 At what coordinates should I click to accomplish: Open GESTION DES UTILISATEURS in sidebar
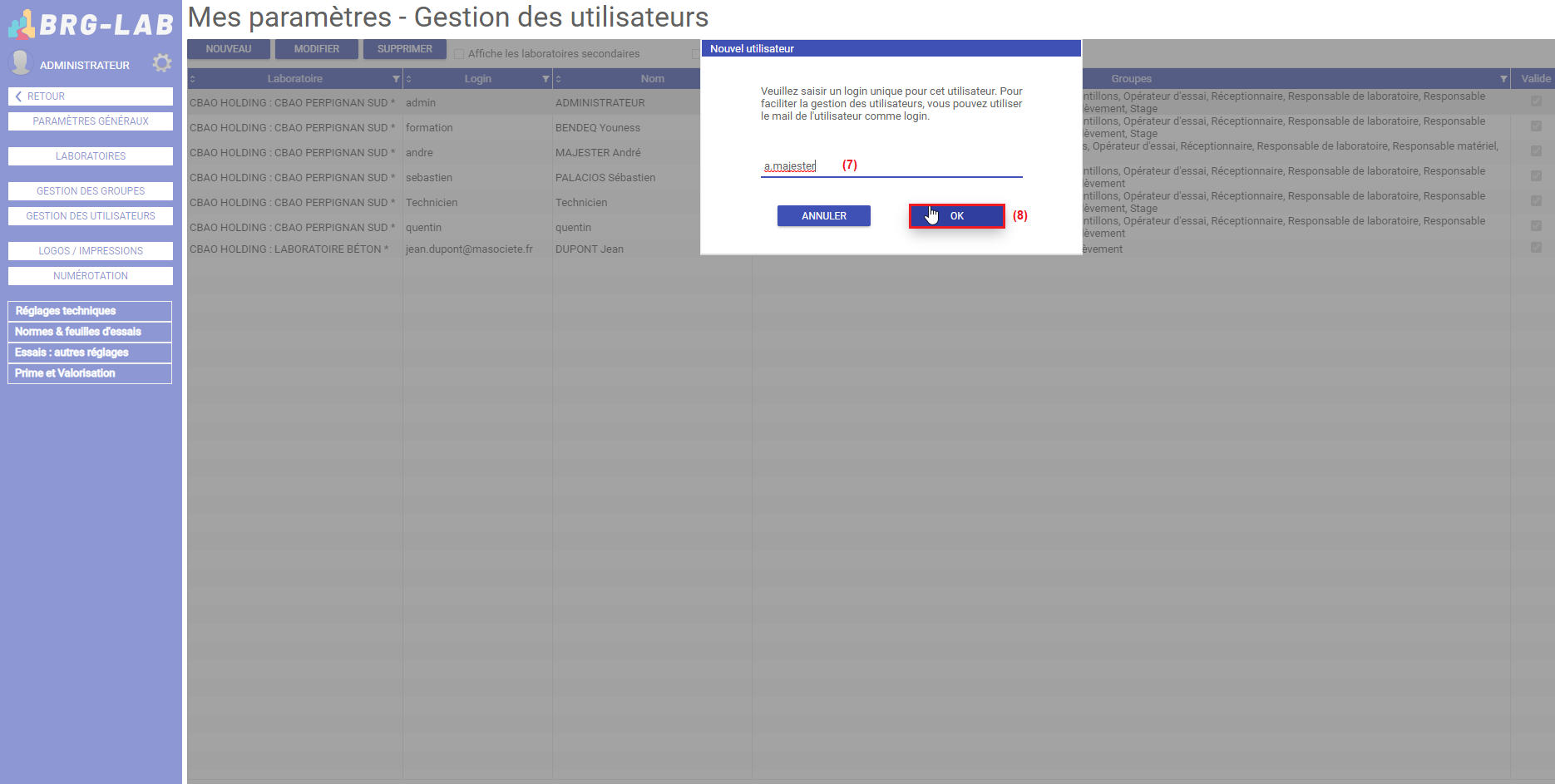pyautogui.click(x=91, y=216)
